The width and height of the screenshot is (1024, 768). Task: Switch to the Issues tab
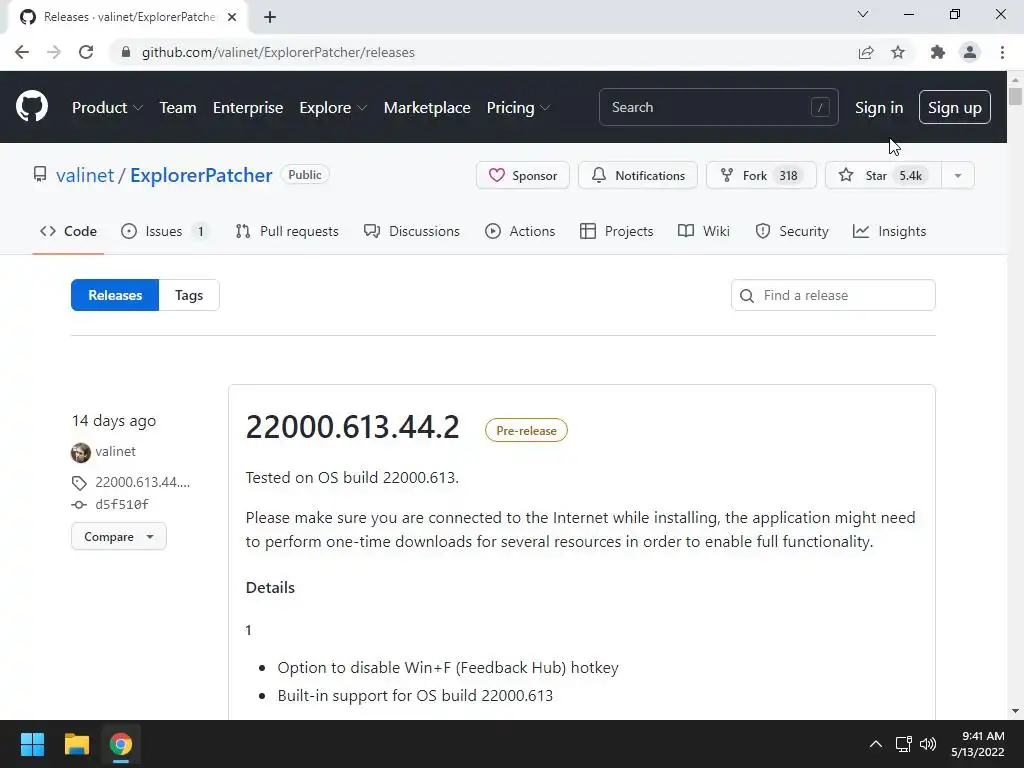[165, 231]
